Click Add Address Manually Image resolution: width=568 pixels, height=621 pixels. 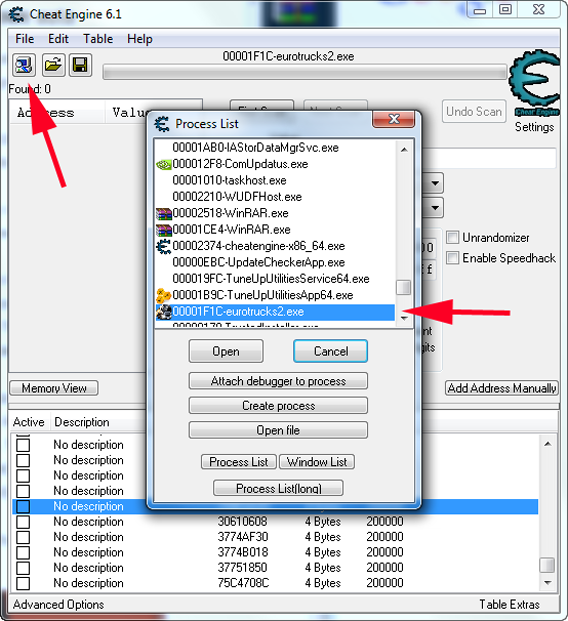point(501,388)
